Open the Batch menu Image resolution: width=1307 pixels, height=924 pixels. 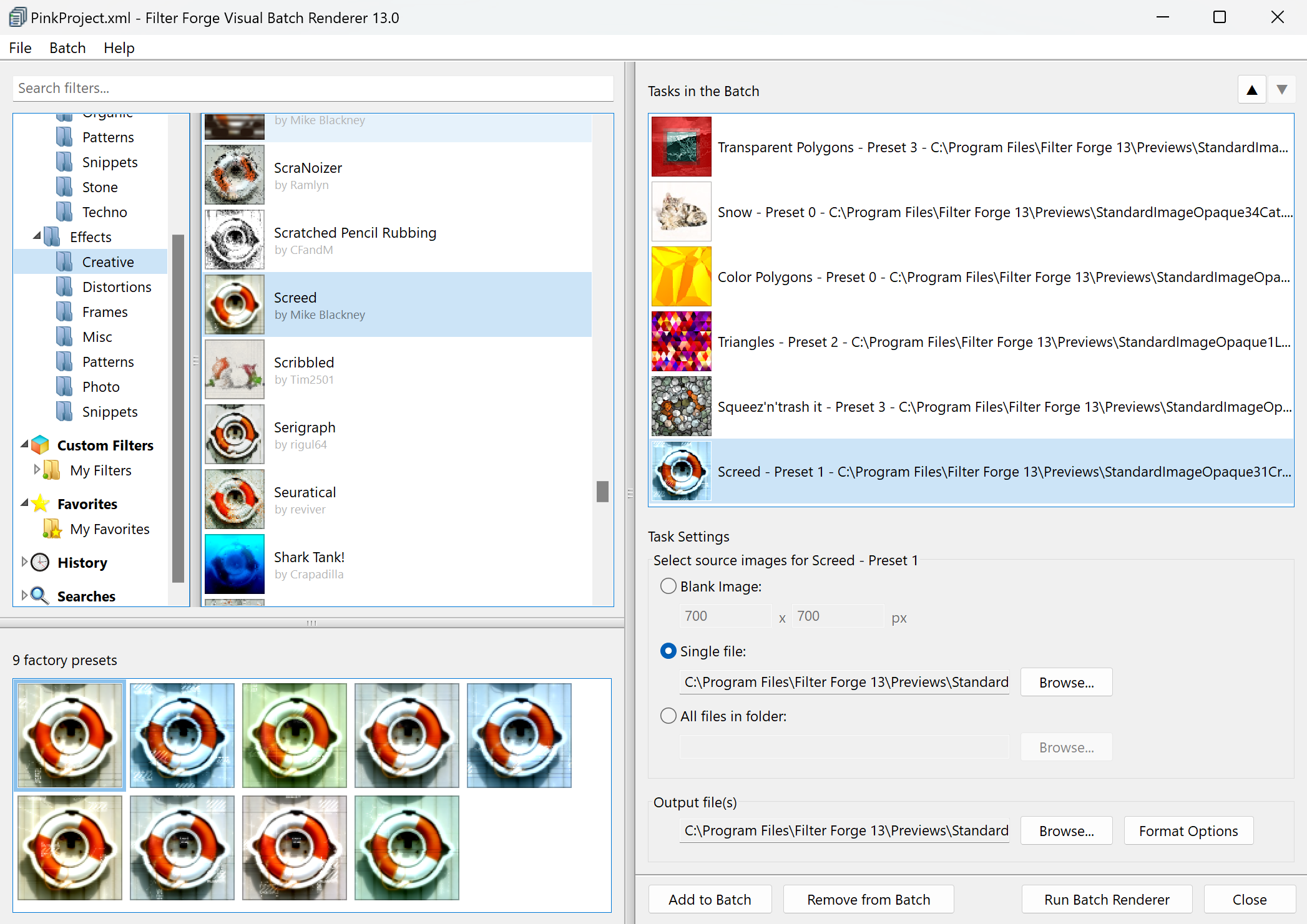[67, 48]
